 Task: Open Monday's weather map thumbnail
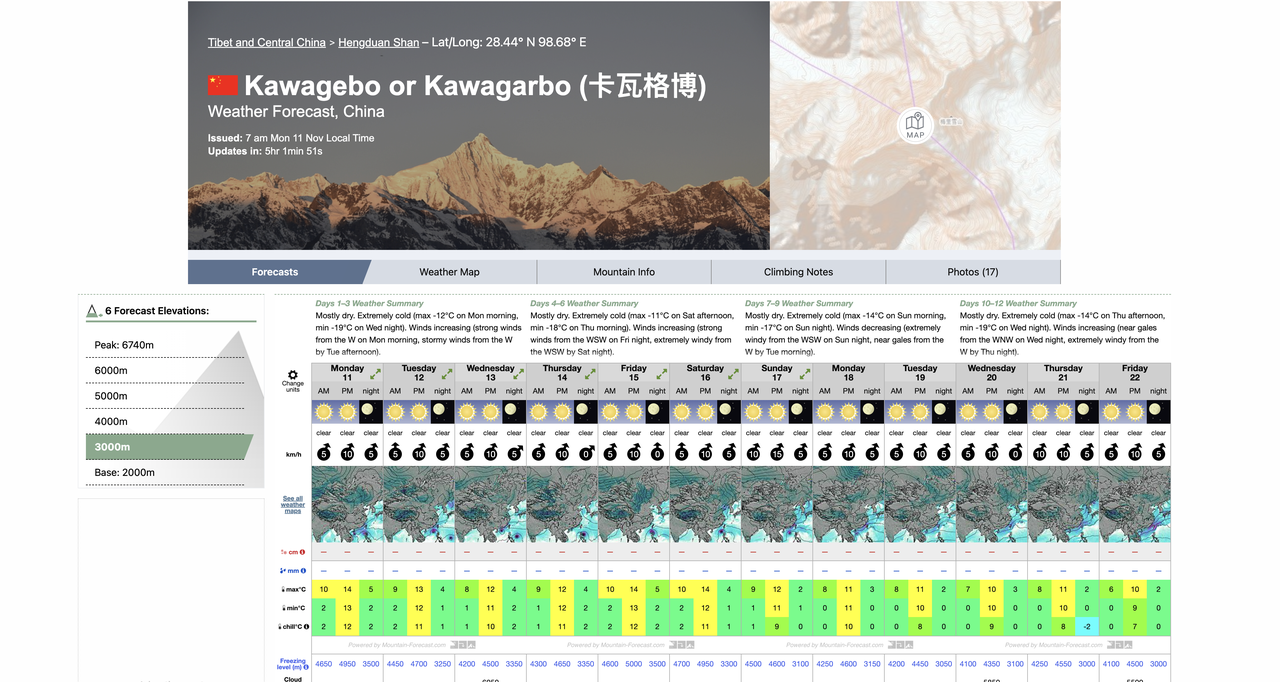(347, 505)
